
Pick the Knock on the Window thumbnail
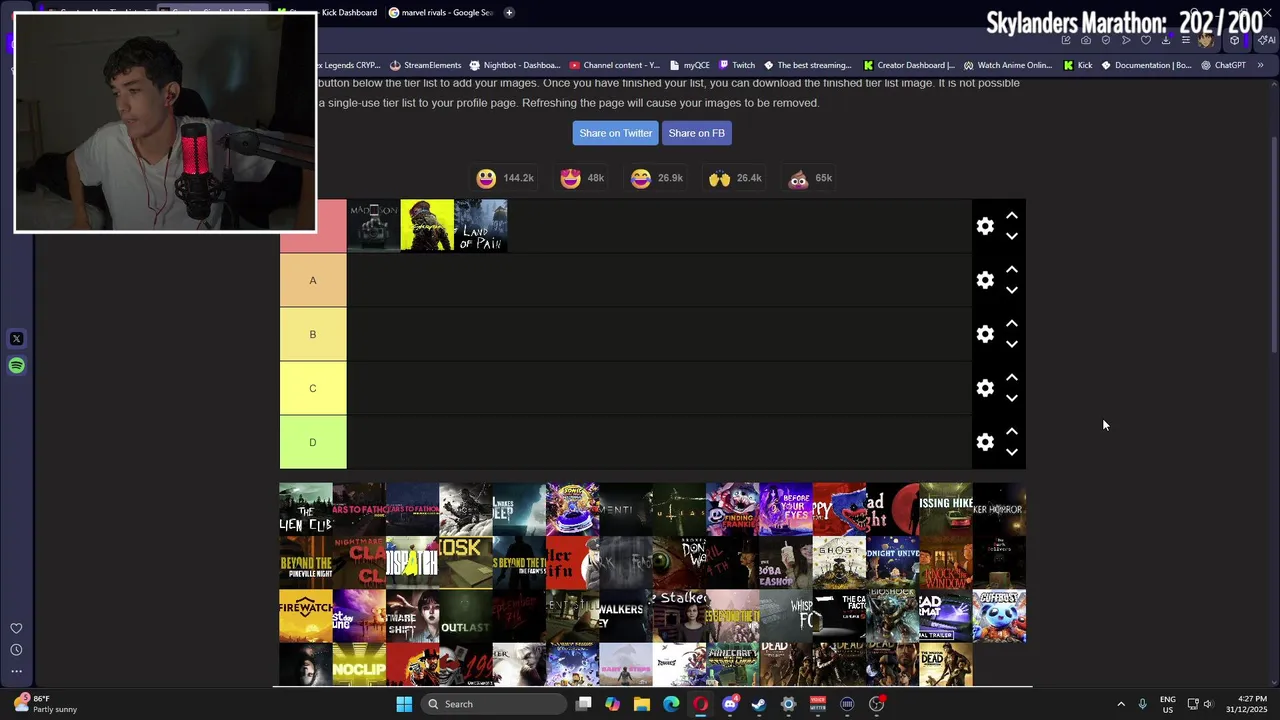(946, 563)
